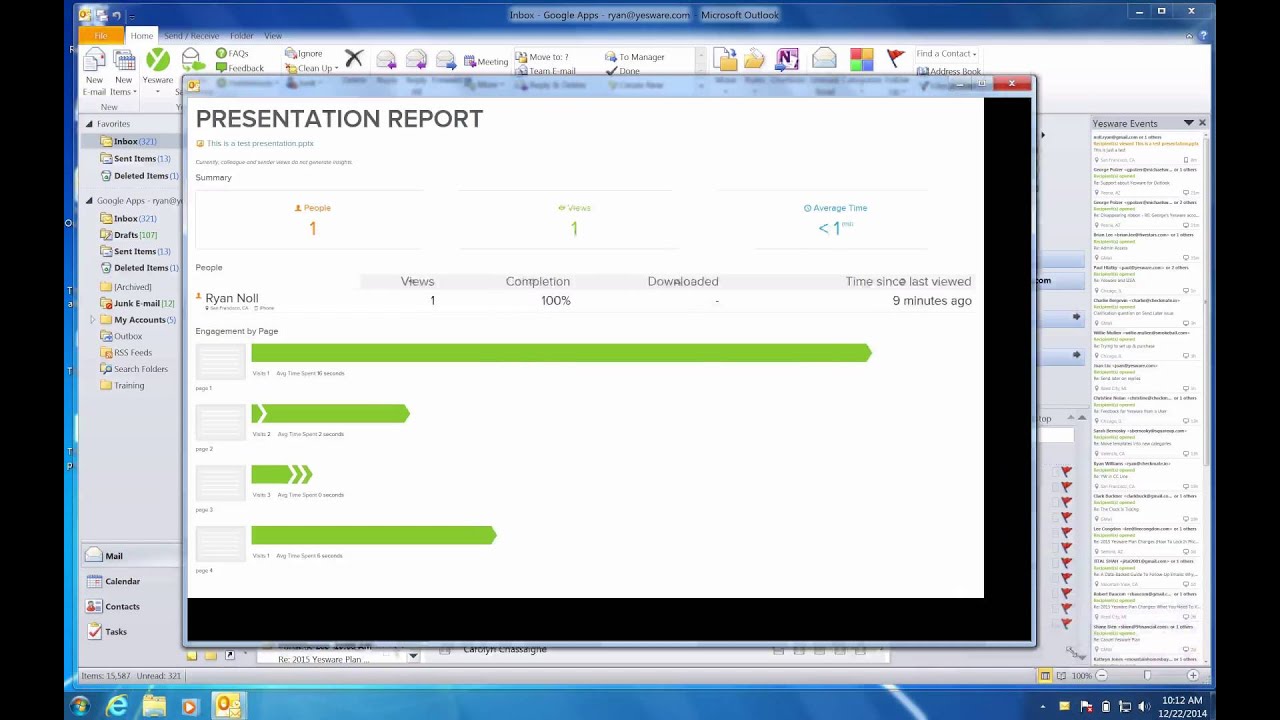Click the Categorize colored squares icon
Image resolution: width=1280 pixels, height=720 pixels.
coord(861,61)
